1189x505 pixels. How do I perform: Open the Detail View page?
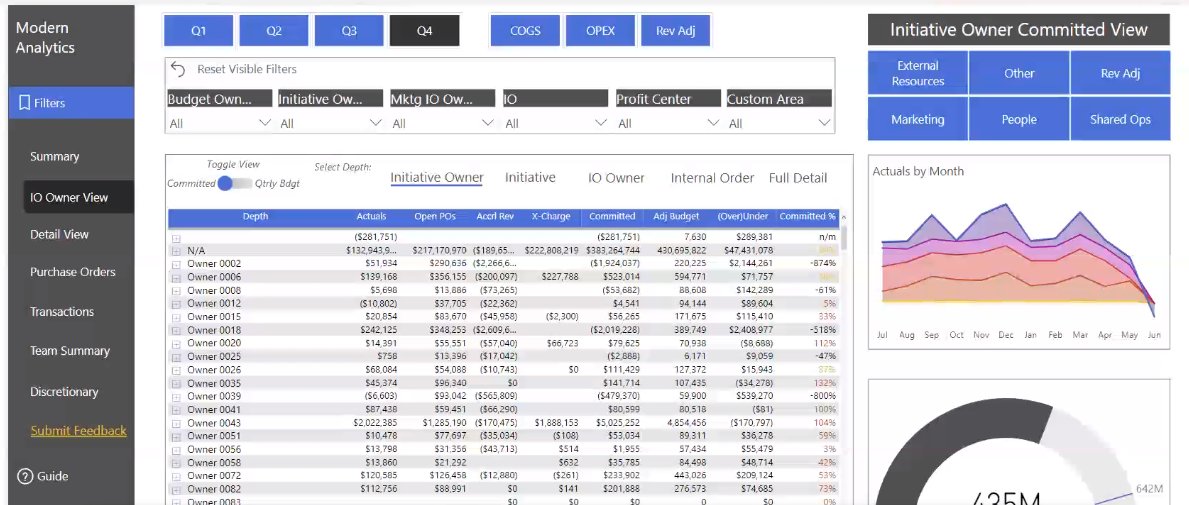[59, 234]
